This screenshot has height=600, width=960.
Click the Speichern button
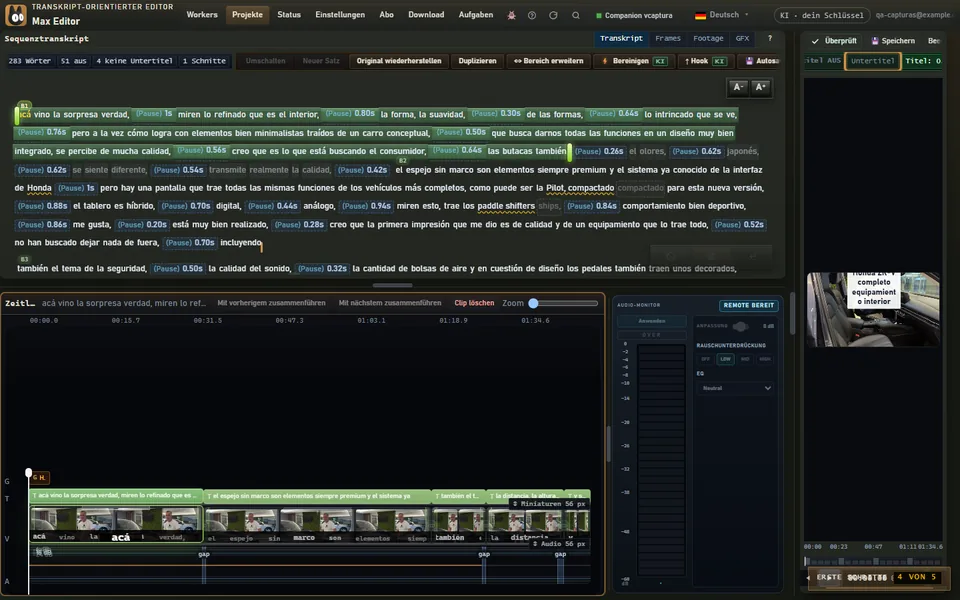893,41
